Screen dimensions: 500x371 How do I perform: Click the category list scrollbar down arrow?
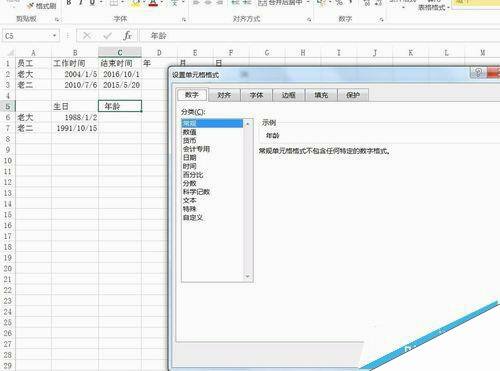coord(247,276)
